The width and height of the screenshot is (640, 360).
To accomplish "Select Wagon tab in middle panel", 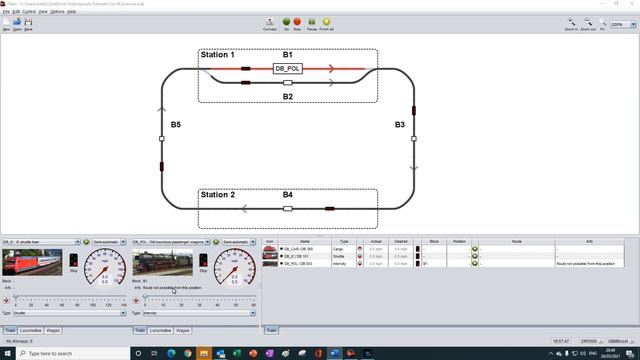I will click(183, 330).
